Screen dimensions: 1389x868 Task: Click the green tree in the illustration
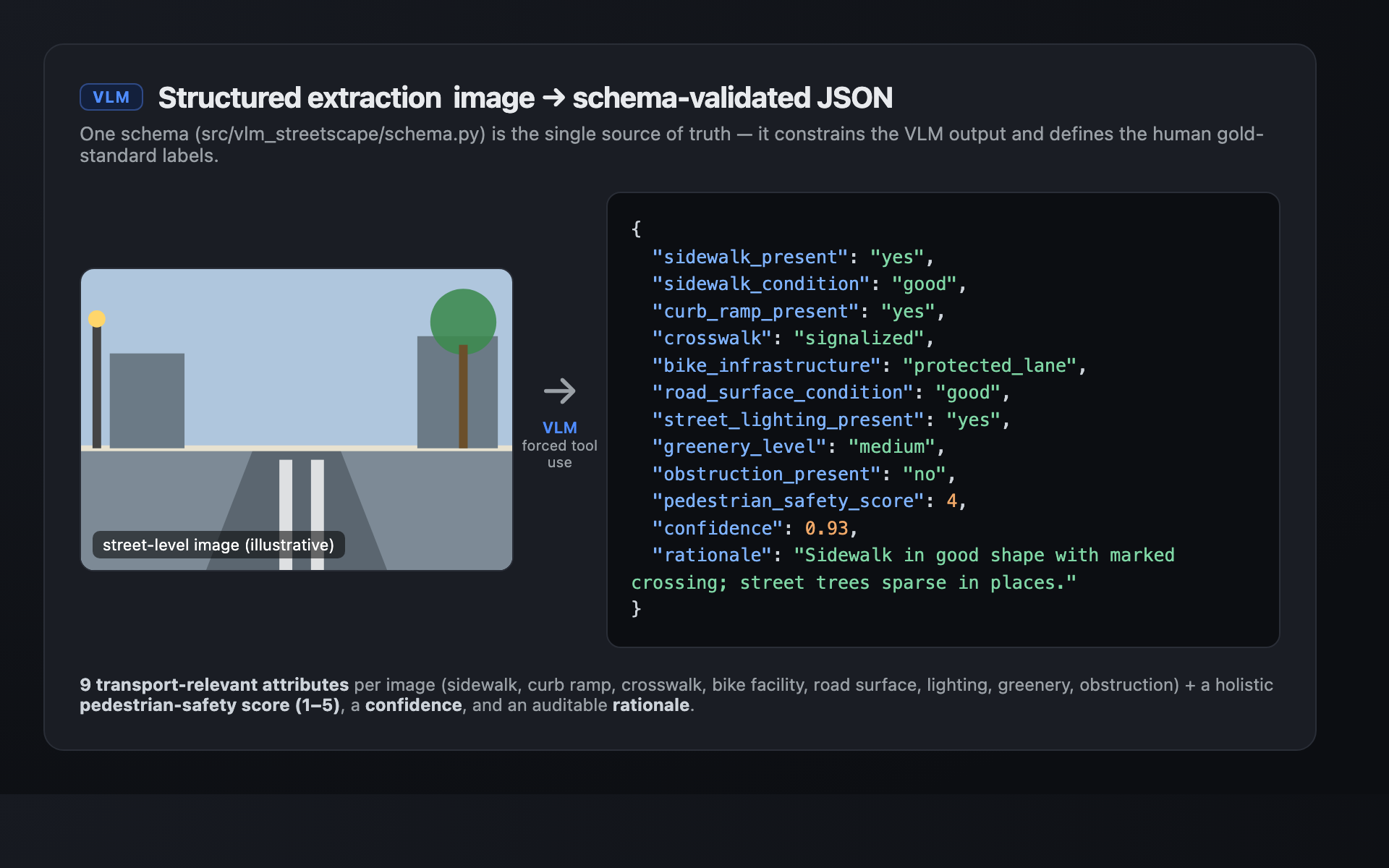pyautogui.click(x=463, y=323)
